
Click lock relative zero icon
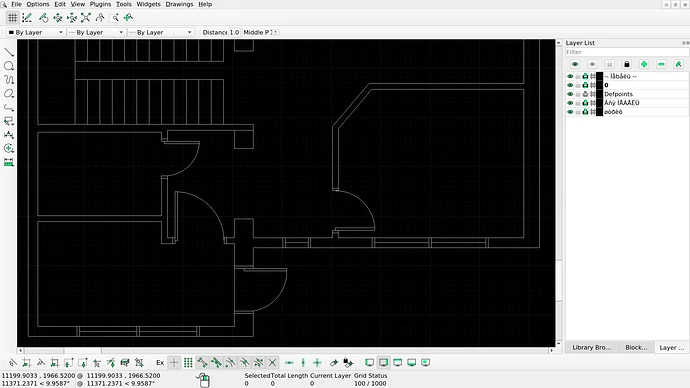(348, 363)
